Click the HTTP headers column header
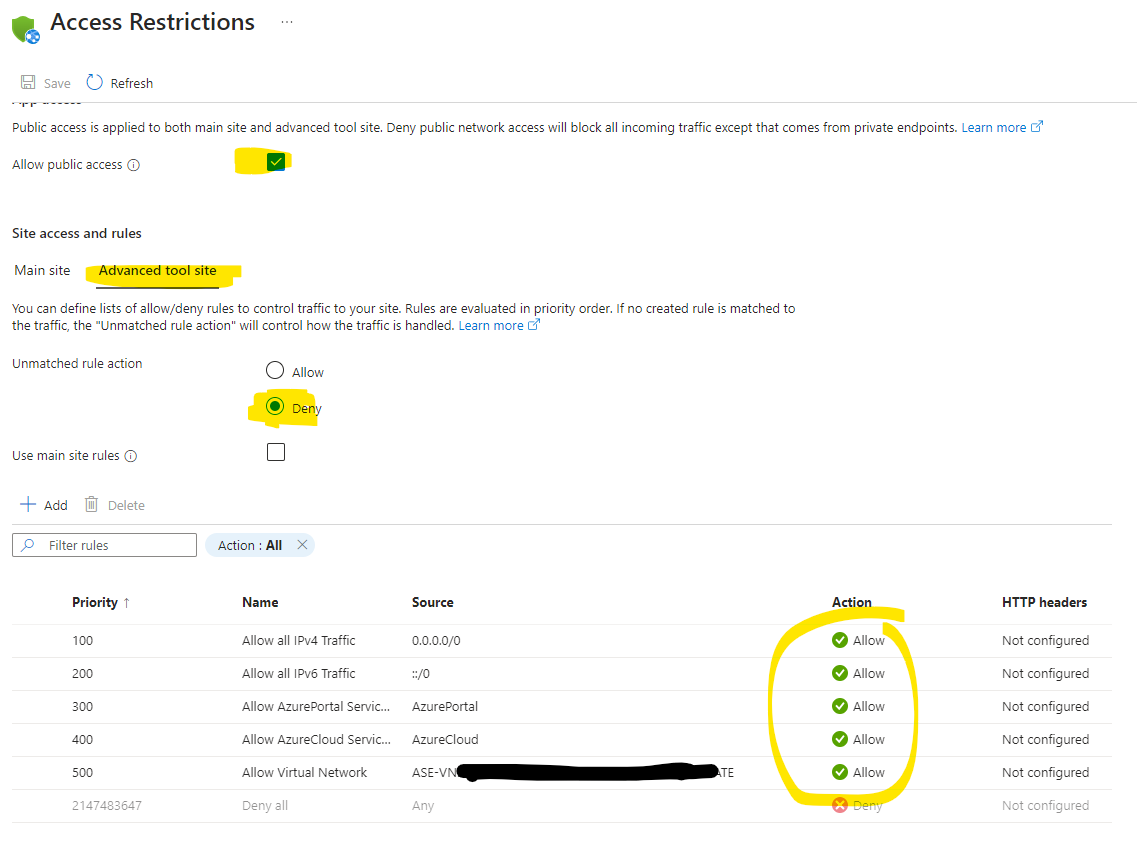This screenshot has height=843, width=1137. 1044,602
